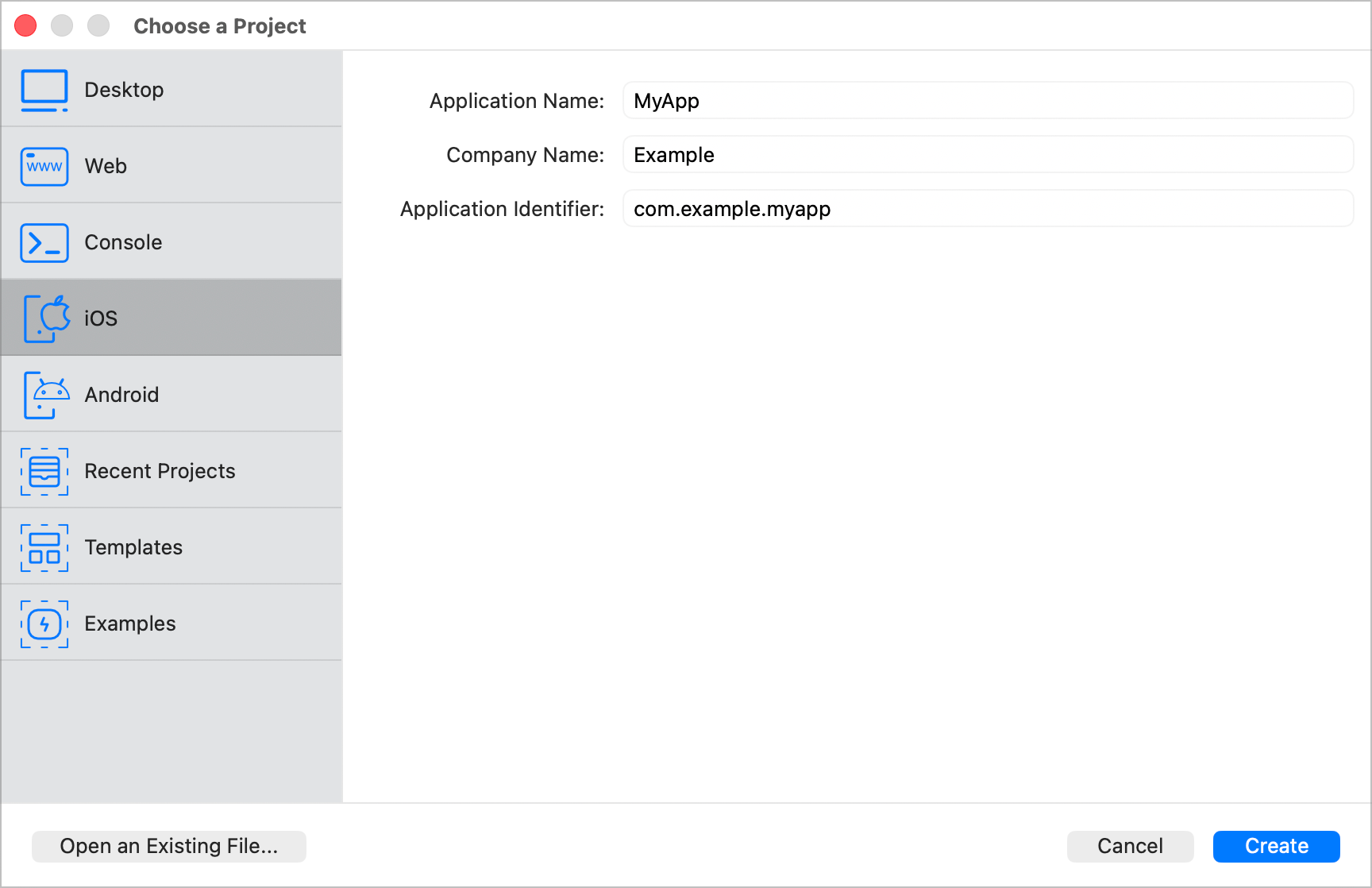The width and height of the screenshot is (1372, 888).
Task: Select the com.example.myapp identifier text
Action: (x=731, y=209)
